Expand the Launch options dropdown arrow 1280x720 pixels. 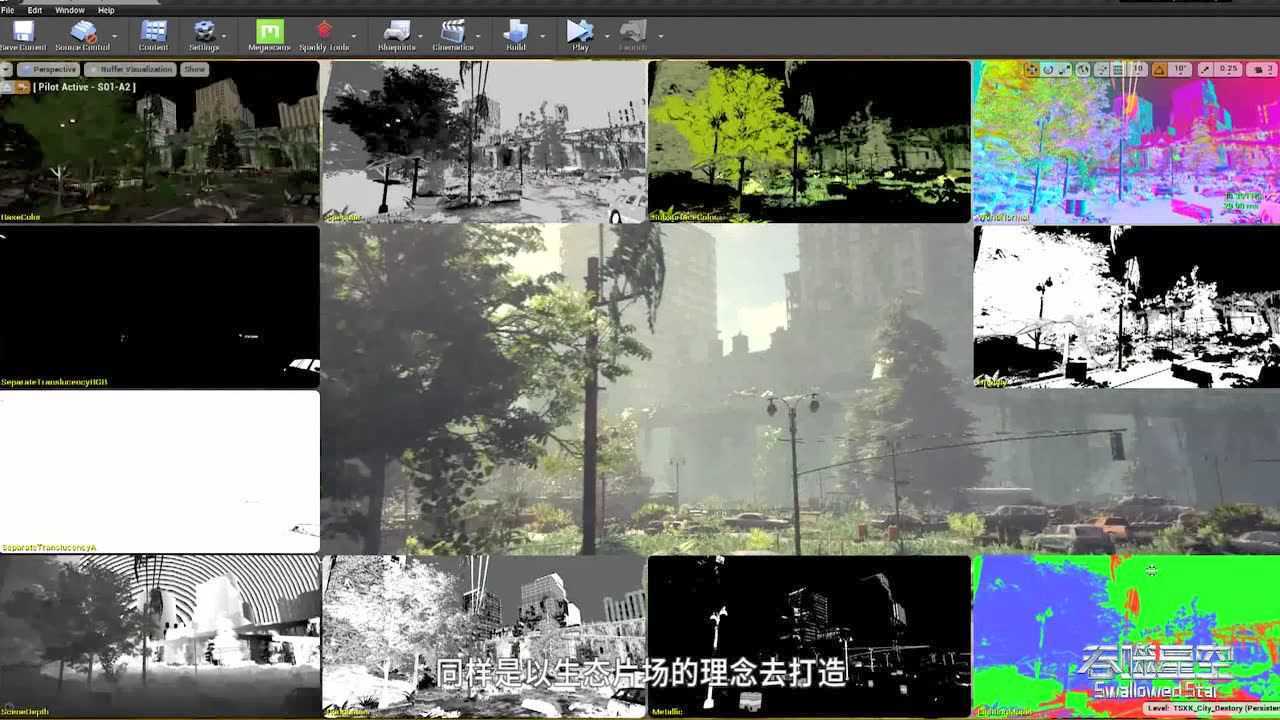point(660,36)
